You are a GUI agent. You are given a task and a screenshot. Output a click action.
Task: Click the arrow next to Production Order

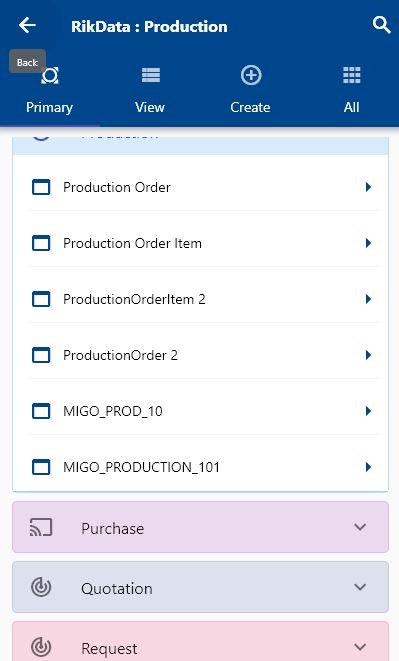click(x=368, y=187)
